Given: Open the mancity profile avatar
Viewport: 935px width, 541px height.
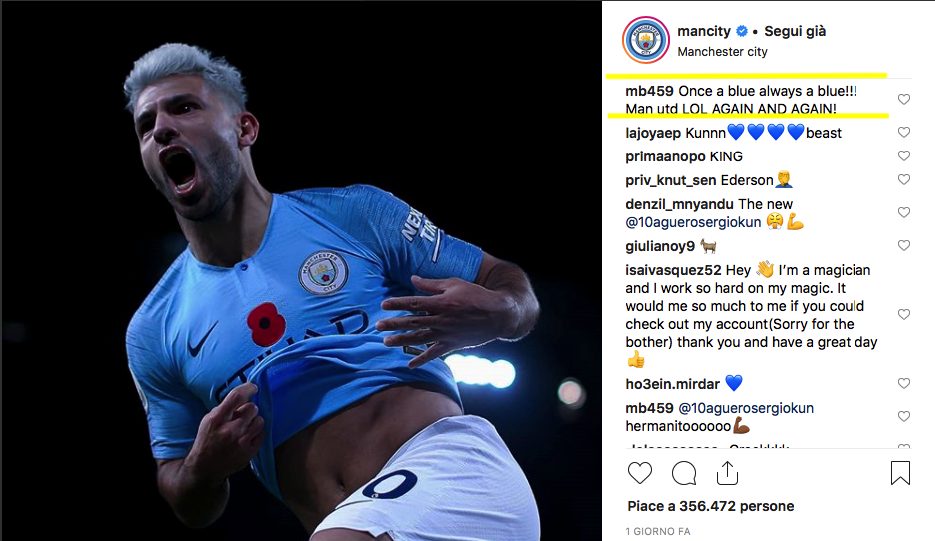Looking at the screenshot, I should [x=646, y=41].
